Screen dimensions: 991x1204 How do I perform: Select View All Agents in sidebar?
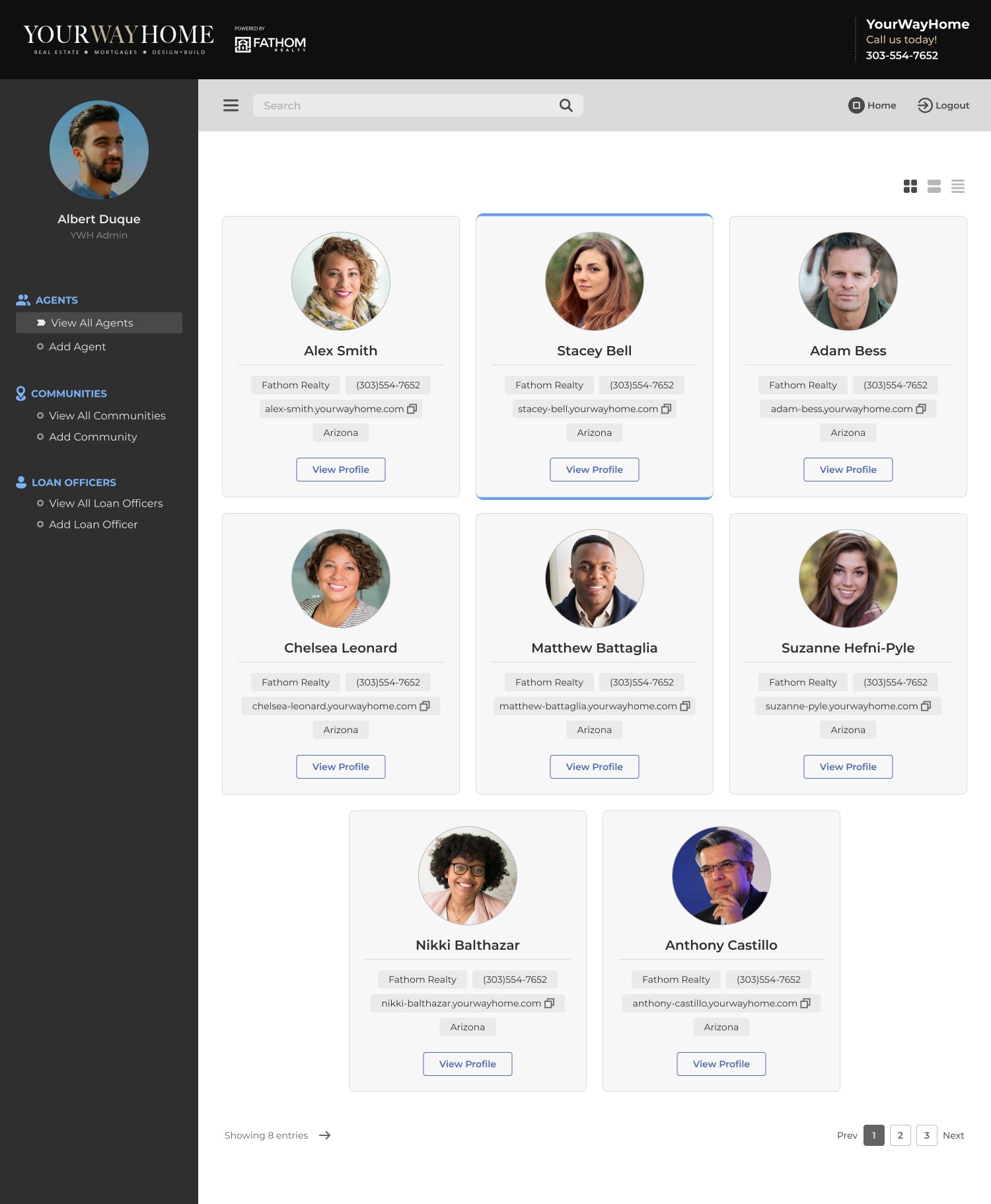pos(99,323)
